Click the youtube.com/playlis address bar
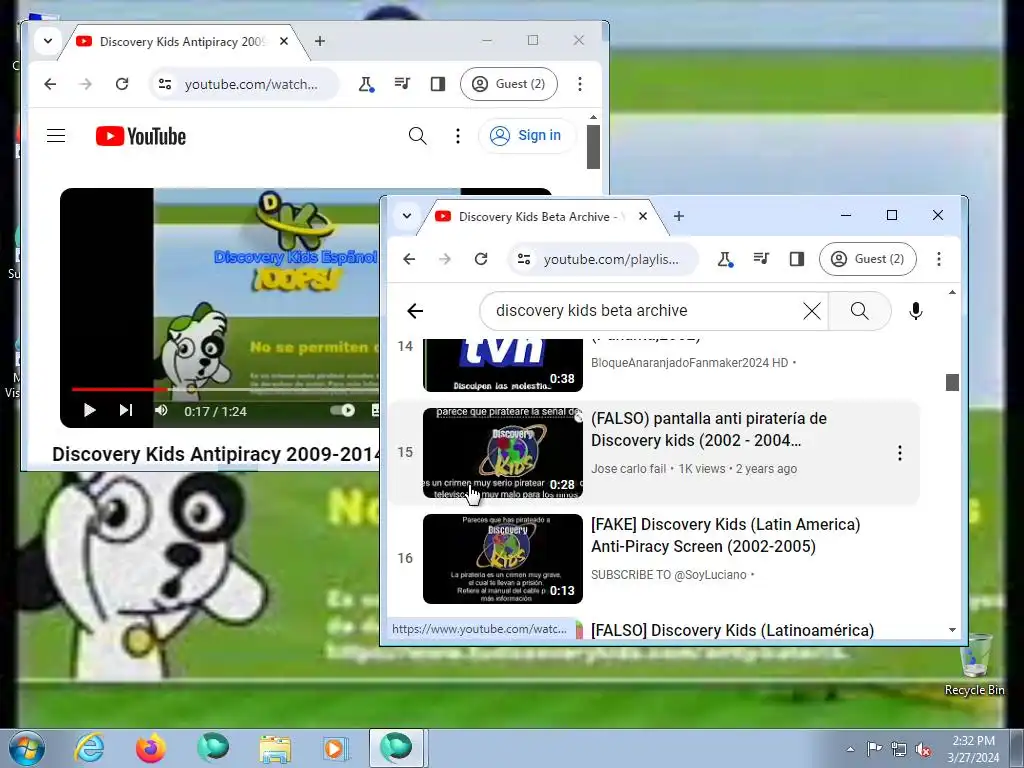This screenshot has height=768, width=1024. tap(610, 259)
